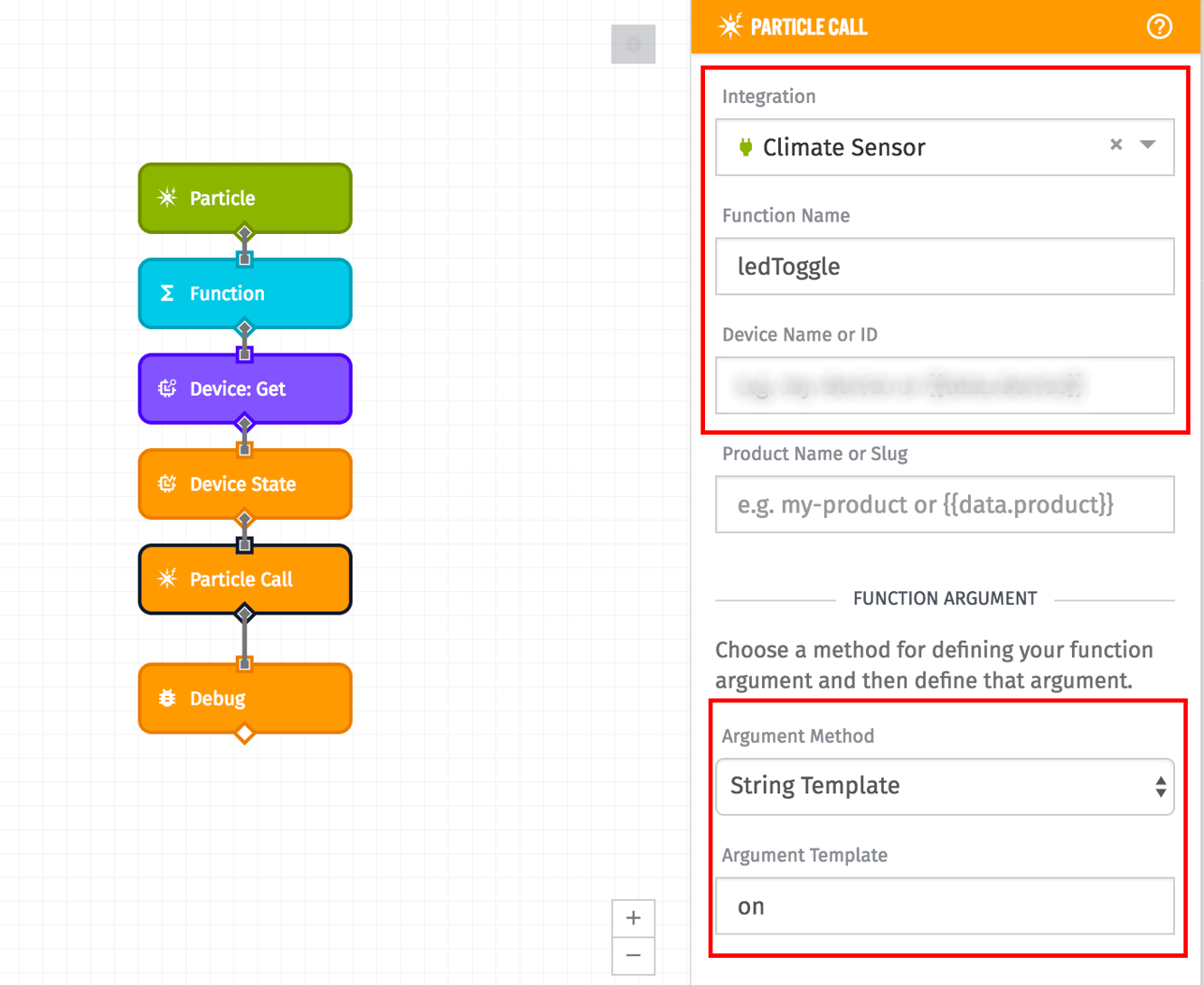Viewport: 1204px width, 985px height.
Task: Select the Device State node icon
Action: [x=166, y=484]
